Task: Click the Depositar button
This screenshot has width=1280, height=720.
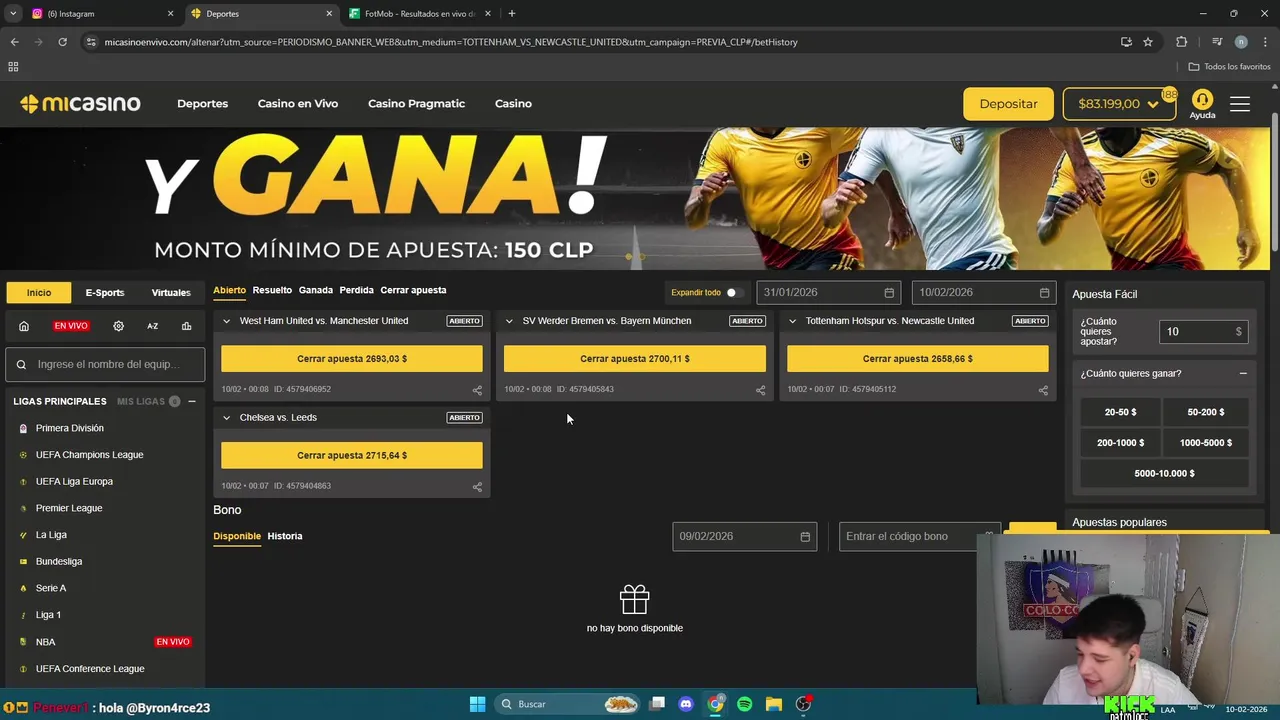Action: tap(1008, 104)
